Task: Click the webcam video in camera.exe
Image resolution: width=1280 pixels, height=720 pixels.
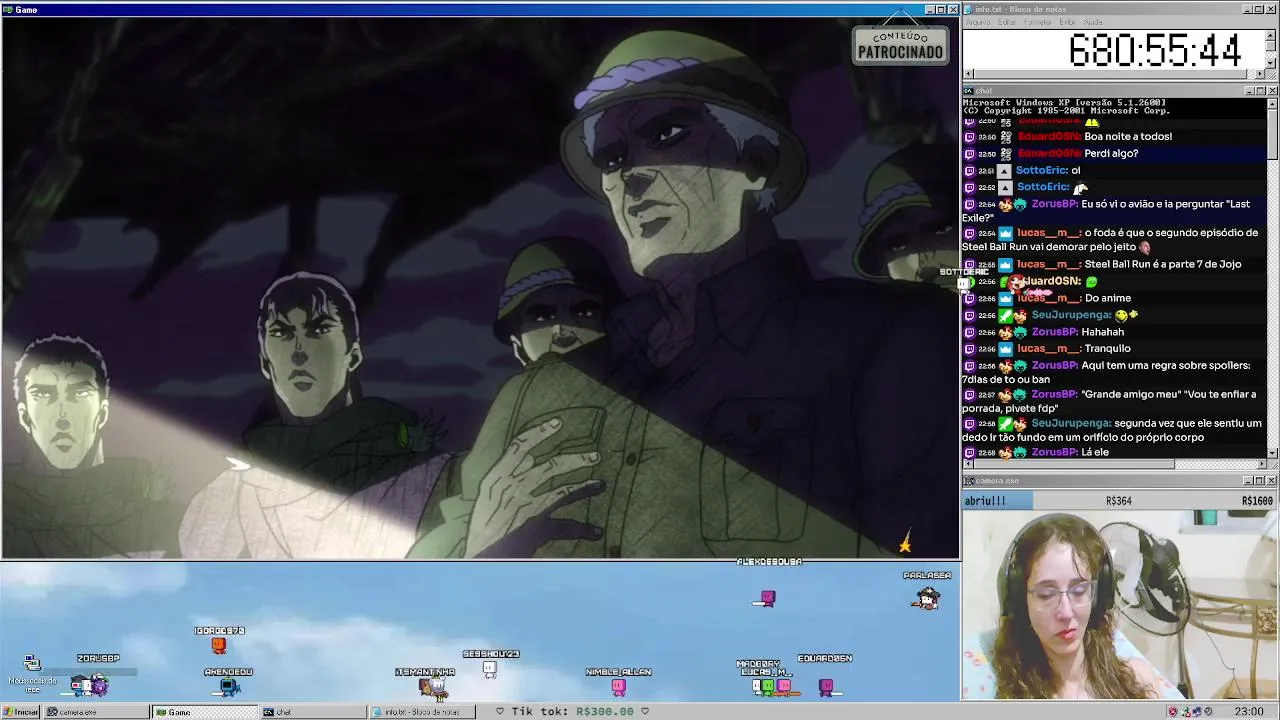Action: point(1119,605)
